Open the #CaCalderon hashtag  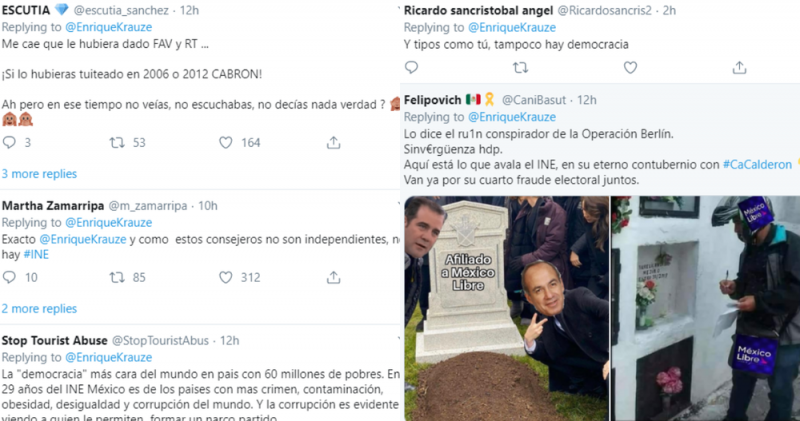pyautogui.click(x=757, y=165)
